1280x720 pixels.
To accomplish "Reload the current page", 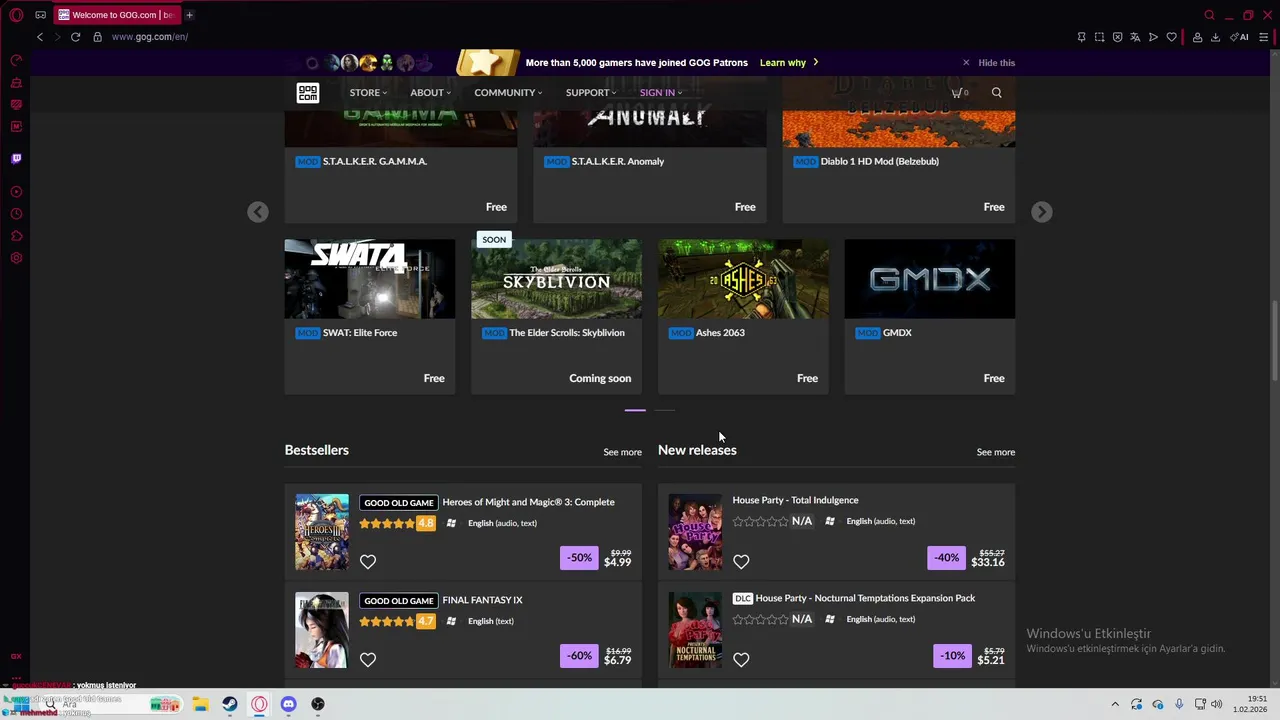I will (75, 37).
